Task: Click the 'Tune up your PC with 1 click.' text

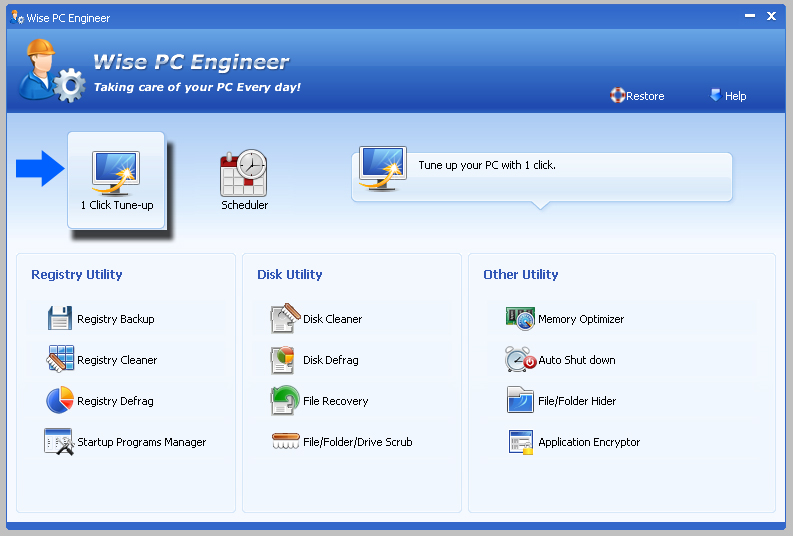Action: [487, 165]
